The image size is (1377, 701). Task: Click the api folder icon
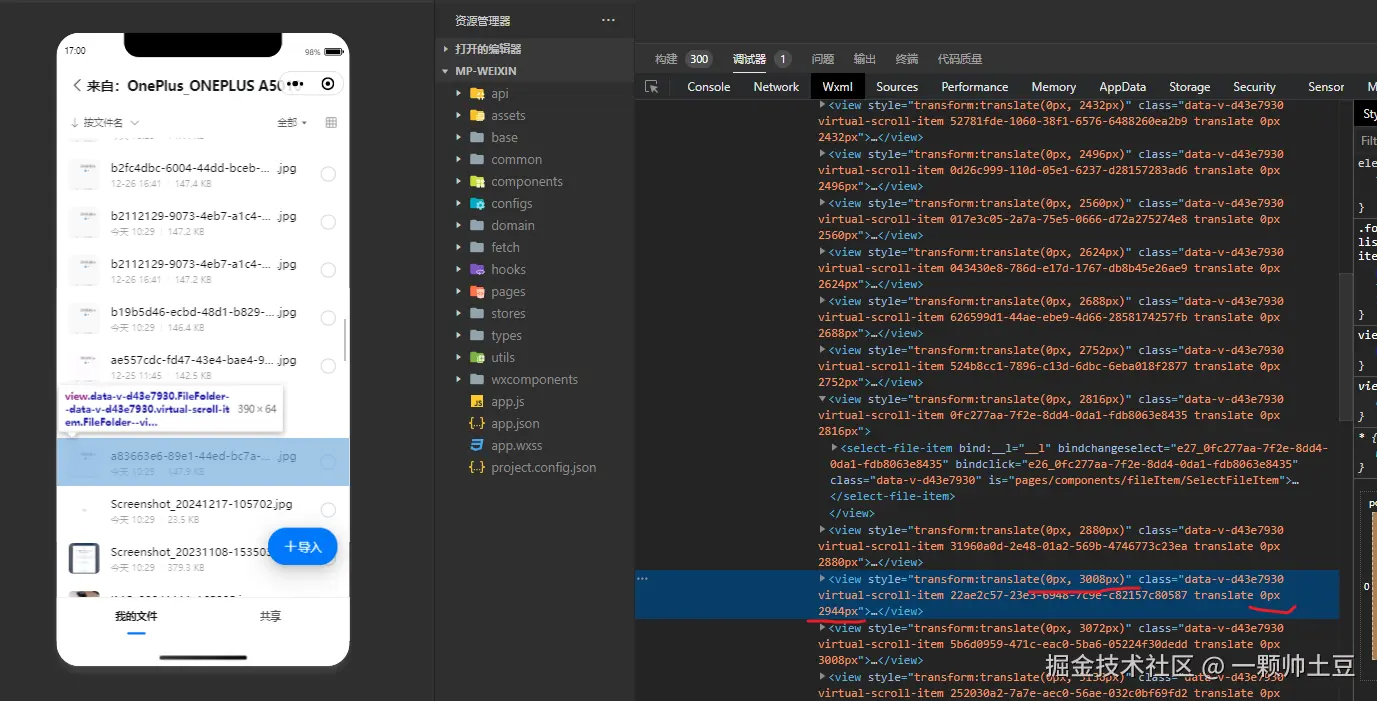pos(477,94)
